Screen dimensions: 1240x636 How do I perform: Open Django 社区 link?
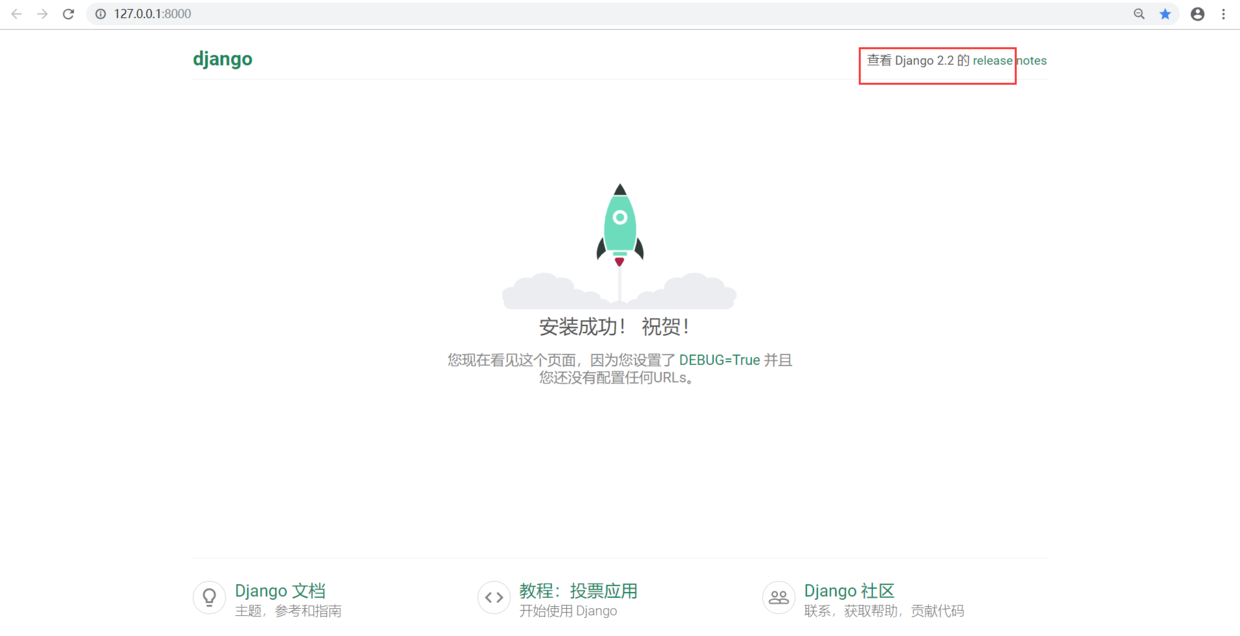tap(849, 591)
